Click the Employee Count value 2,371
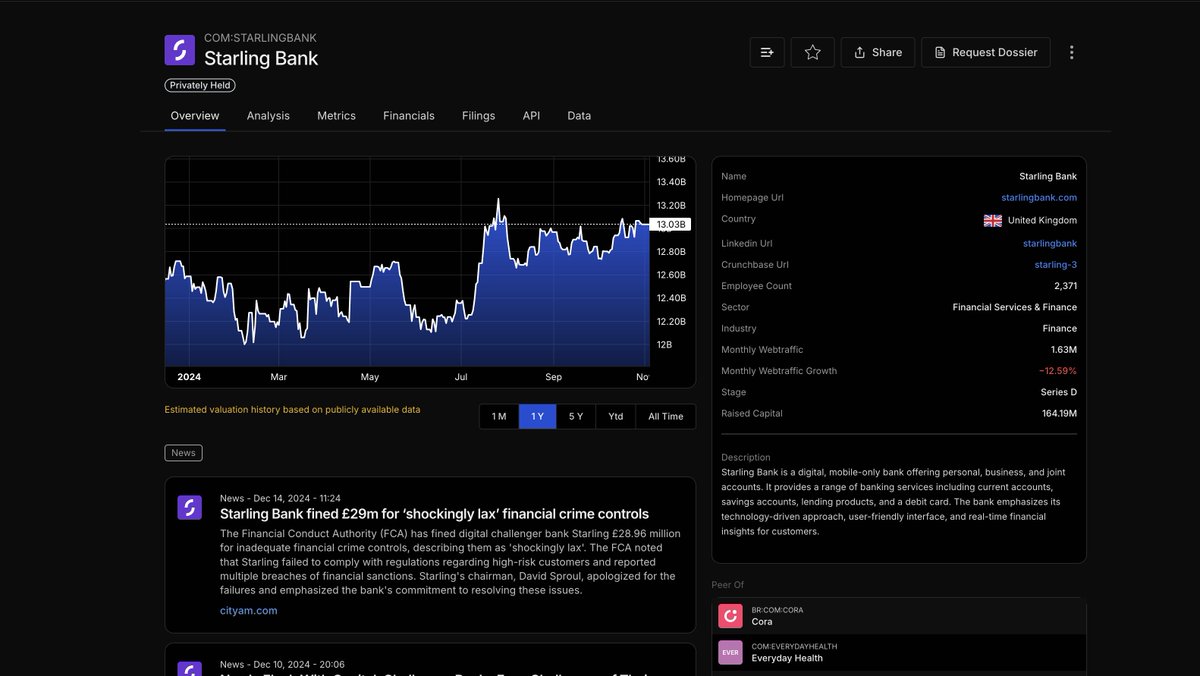Image resolution: width=1200 pixels, height=676 pixels. click(x=1065, y=286)
